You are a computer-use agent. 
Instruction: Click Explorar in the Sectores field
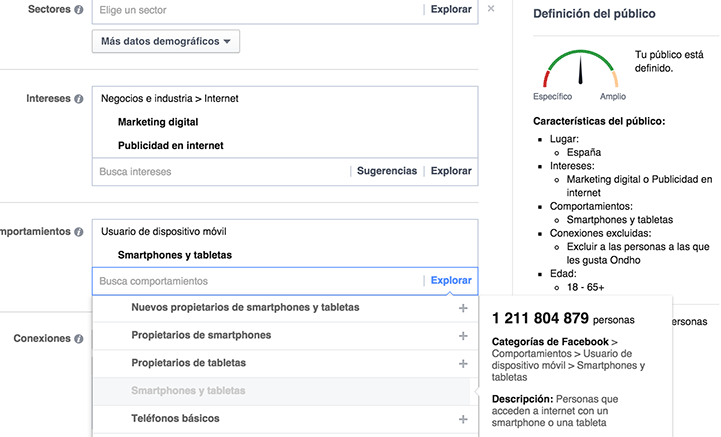[x=451, y=10]
